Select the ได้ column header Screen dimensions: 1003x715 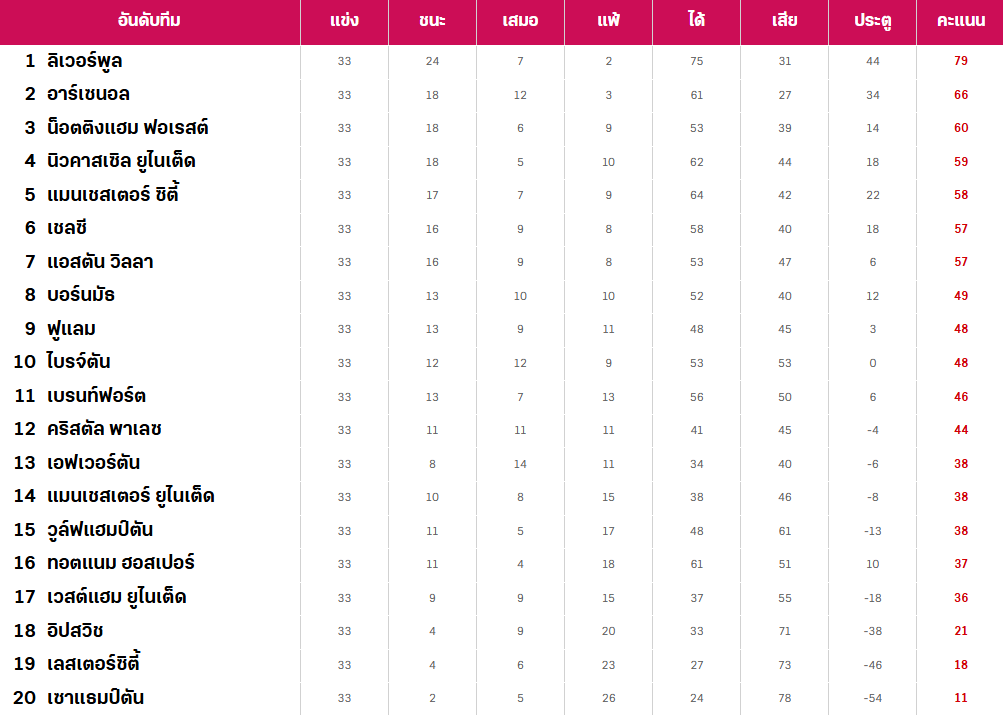[x=697, y=20]
